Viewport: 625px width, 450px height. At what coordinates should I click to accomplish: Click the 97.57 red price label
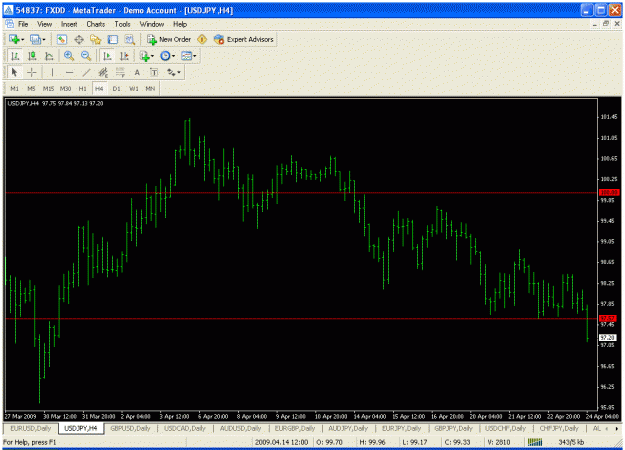pyautogui.click(x=609, y=318)
